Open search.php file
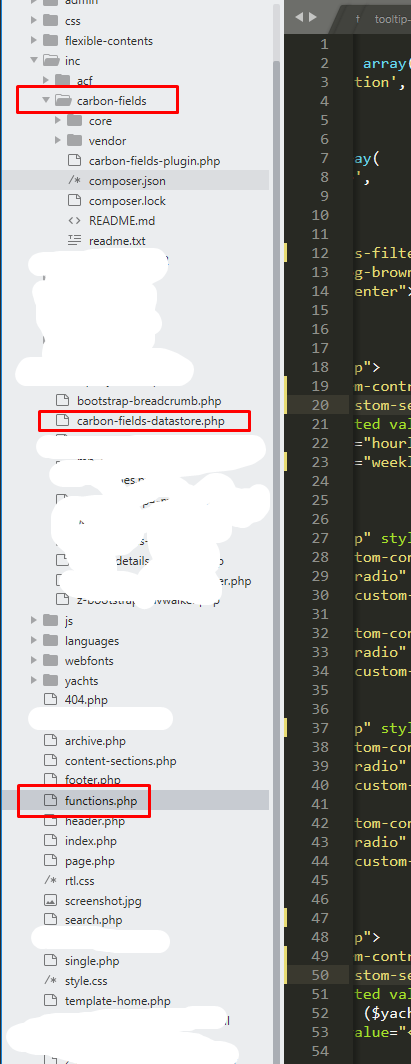 pyautogui.click(x=94, y=921)
